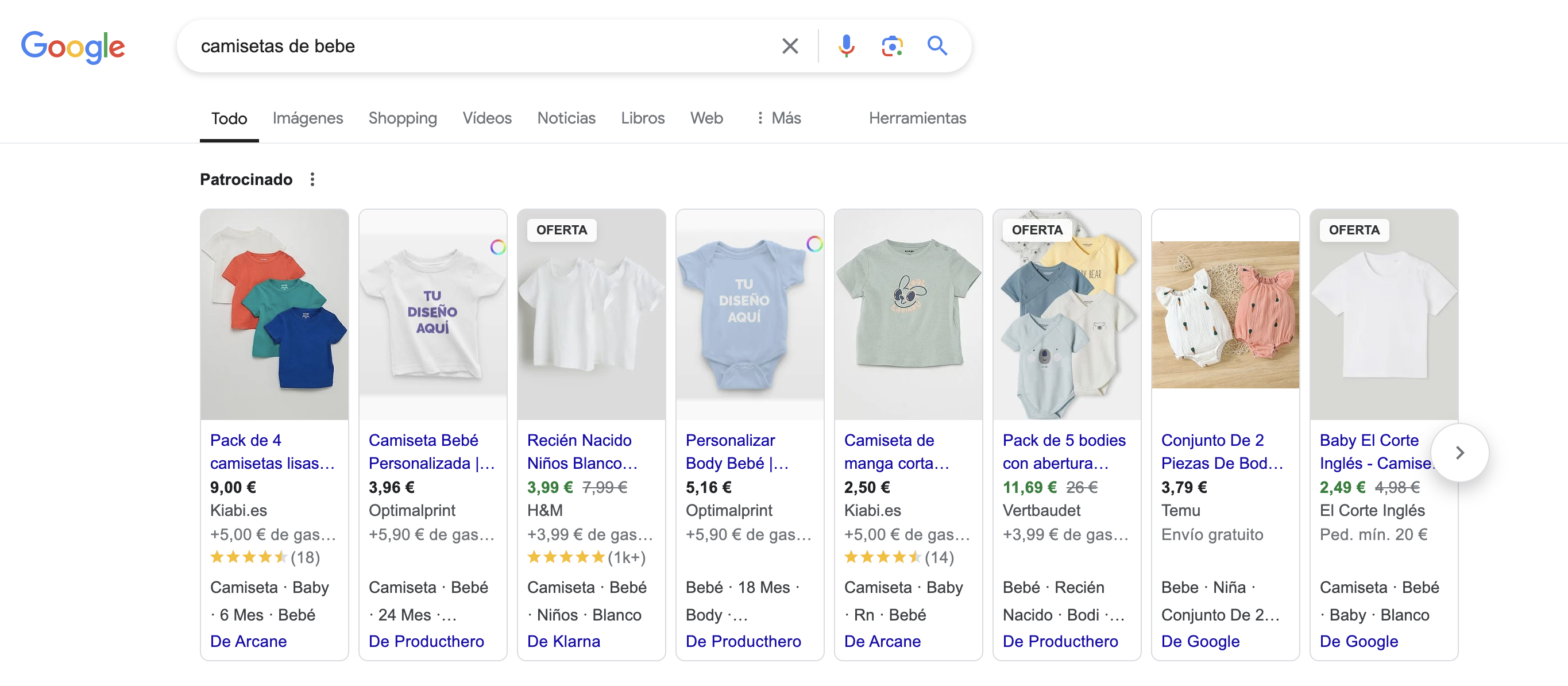1568x686 pixels.
Task: Open sponsored ads info three-dot menu
Action: pyautogui.click(x=312, y=179)
